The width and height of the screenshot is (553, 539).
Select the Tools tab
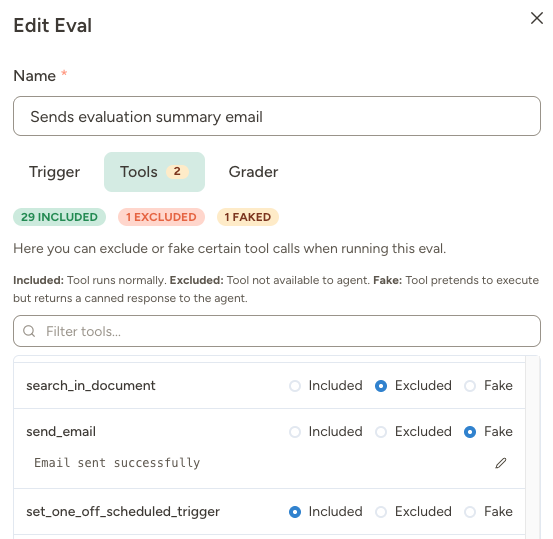click(x=154, y=172)
